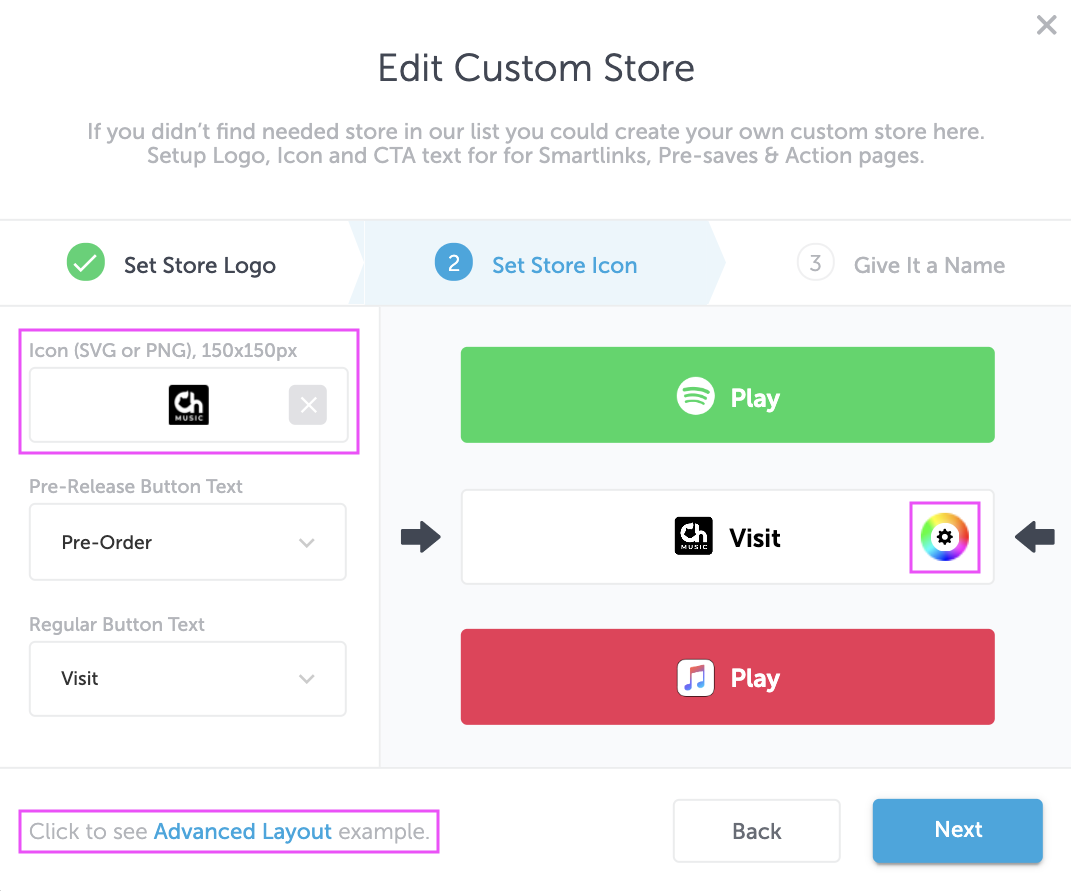Select the Set Store Icon step

564,265
